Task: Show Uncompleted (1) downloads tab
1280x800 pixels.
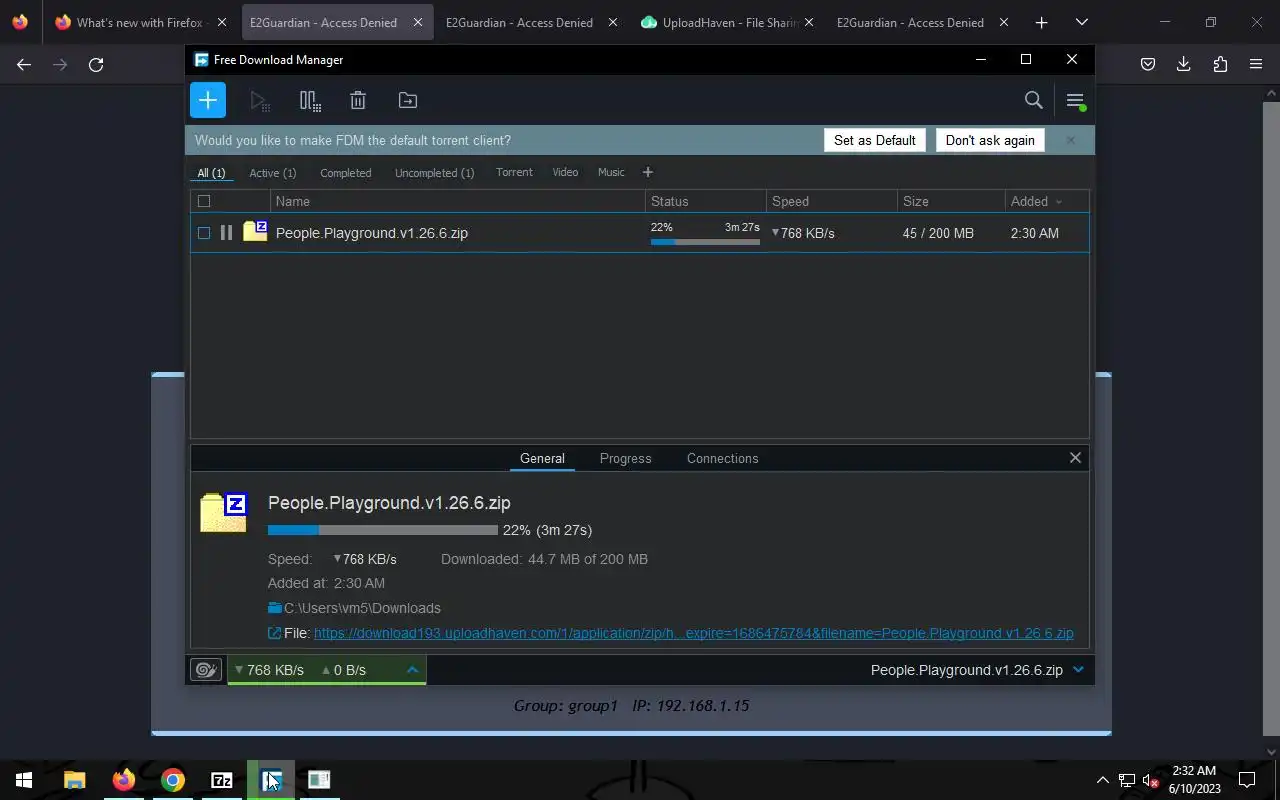Action: (x=434, y=173)
